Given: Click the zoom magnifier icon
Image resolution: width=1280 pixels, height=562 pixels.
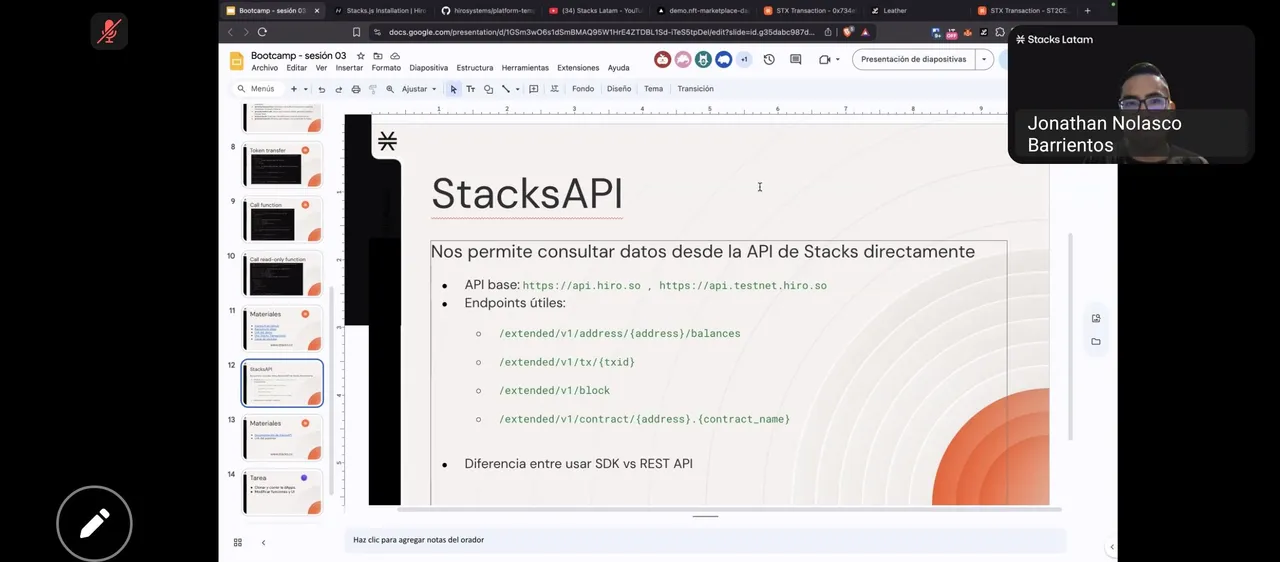Looking at the screenshot, I should point(390,89).
